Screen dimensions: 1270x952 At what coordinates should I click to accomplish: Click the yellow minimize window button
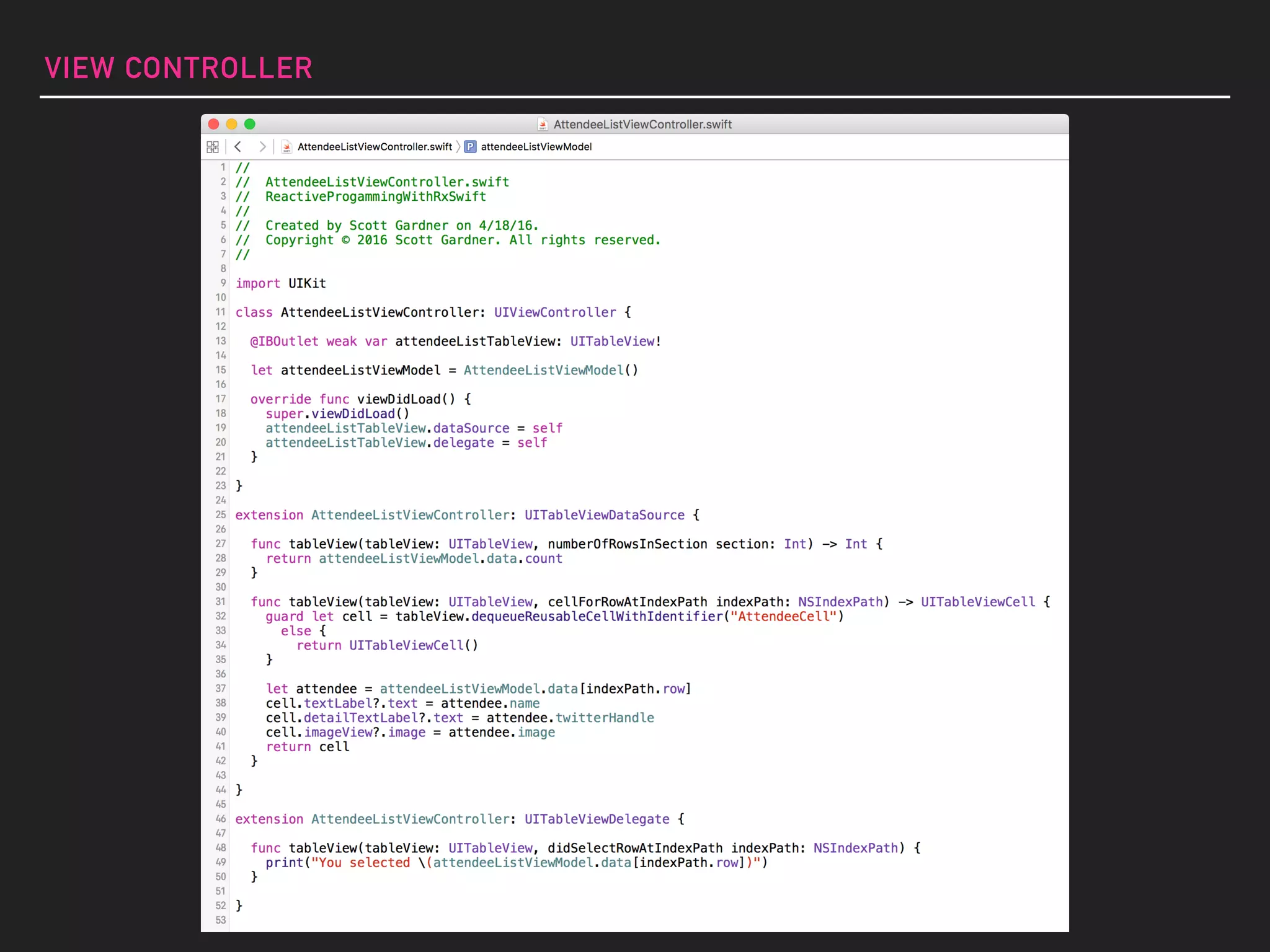[232, 124]
